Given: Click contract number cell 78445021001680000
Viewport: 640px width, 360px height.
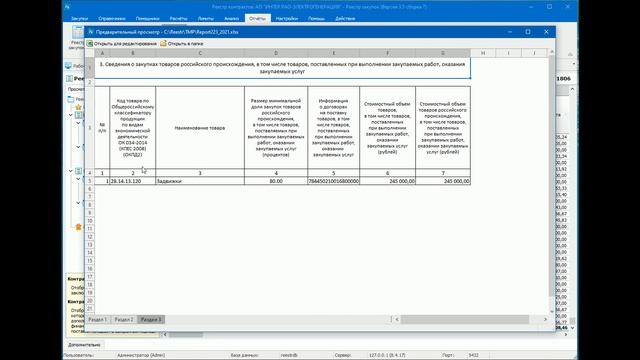Looking at the screenshot, I should point(333,181).
